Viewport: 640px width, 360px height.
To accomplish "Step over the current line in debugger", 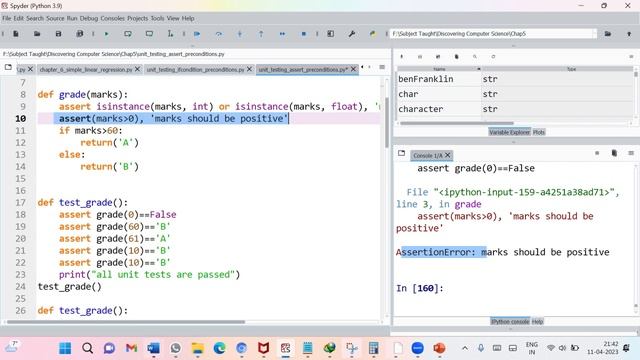I will (x=219, y=34).
